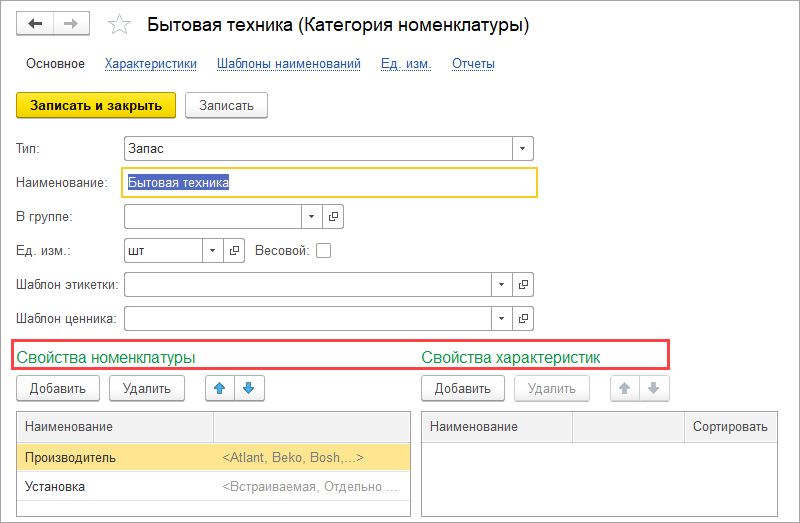Open the group selection form icon
The width and height of the screenshot is (800, 523).
(333, 216)
